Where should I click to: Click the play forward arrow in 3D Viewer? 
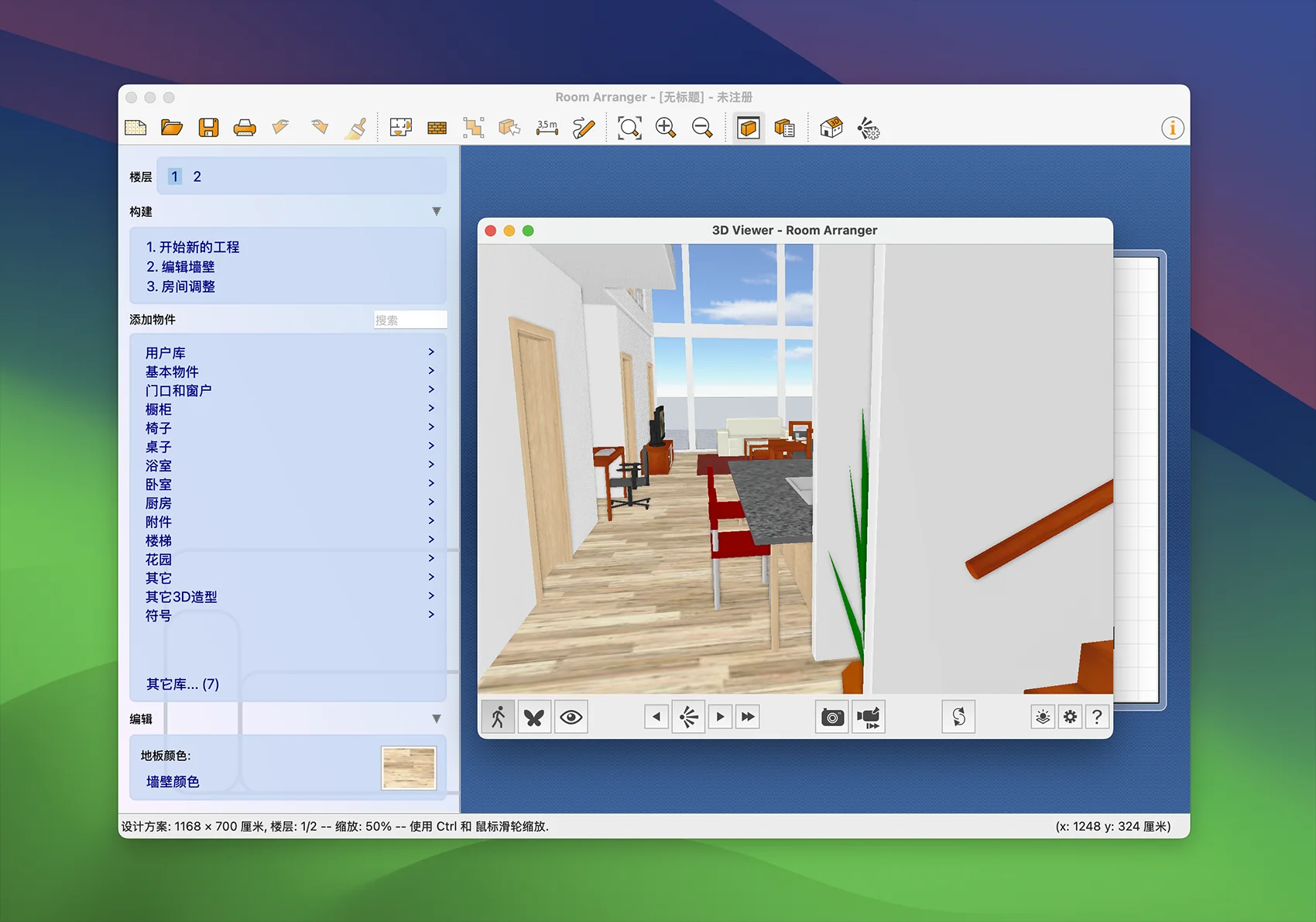(720, 717)
